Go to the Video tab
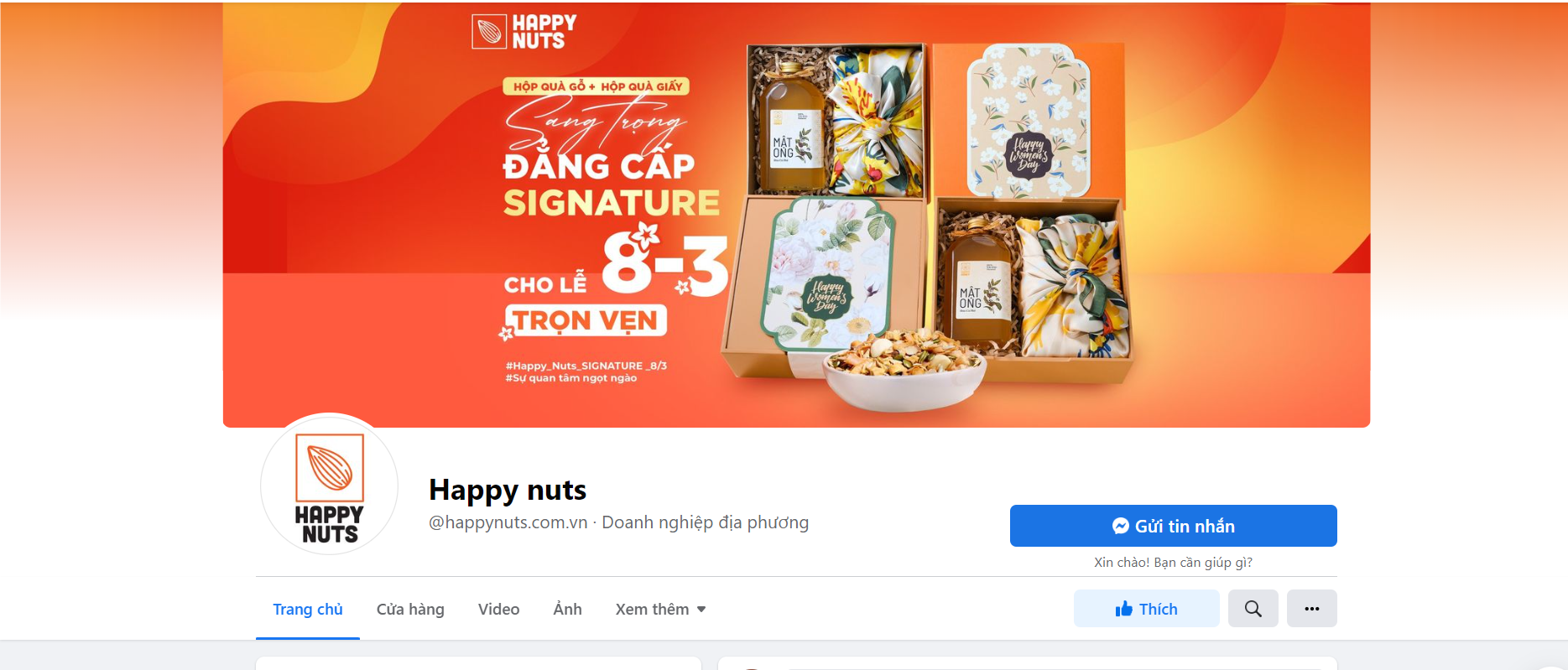 point(498,610)
